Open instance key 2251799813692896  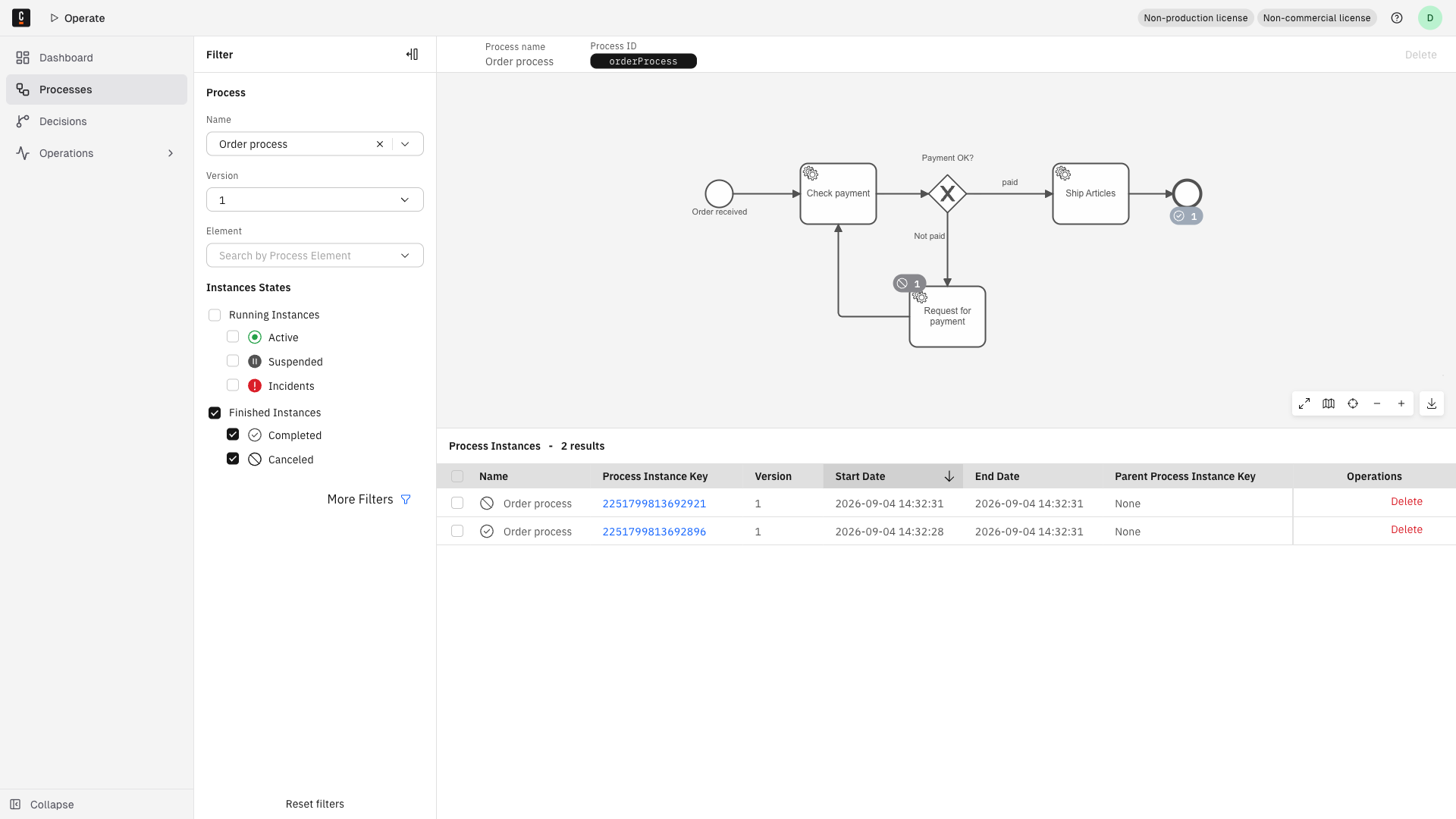click(x=654, y=532)
